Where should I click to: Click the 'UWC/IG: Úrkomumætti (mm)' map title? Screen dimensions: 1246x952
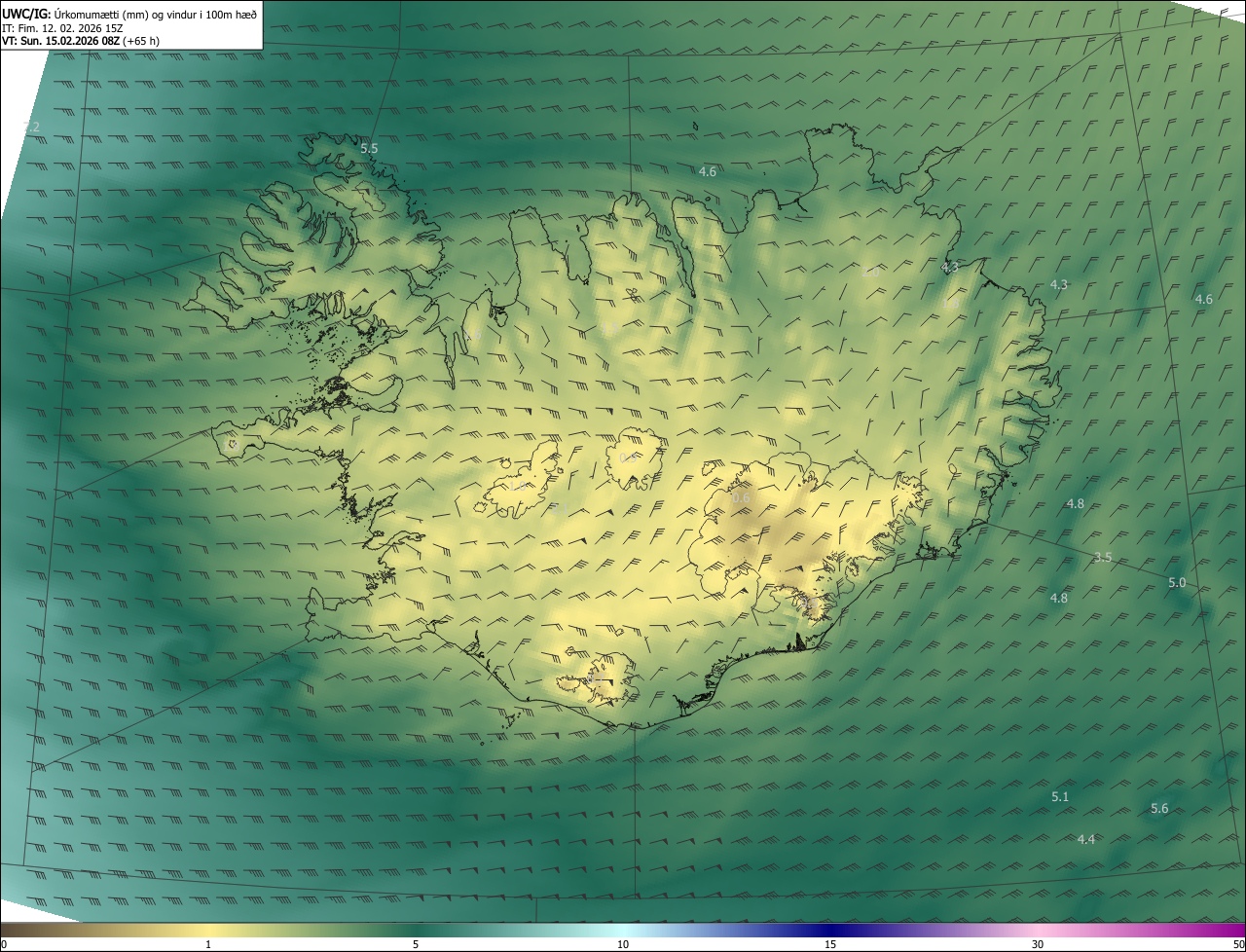coord(129,13)
